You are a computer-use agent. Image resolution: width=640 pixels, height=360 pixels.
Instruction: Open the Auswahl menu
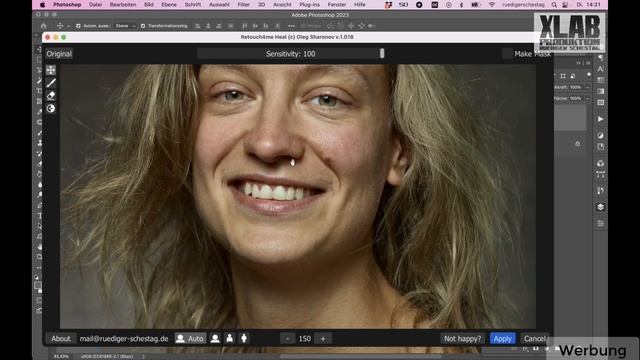coord(219,4)
